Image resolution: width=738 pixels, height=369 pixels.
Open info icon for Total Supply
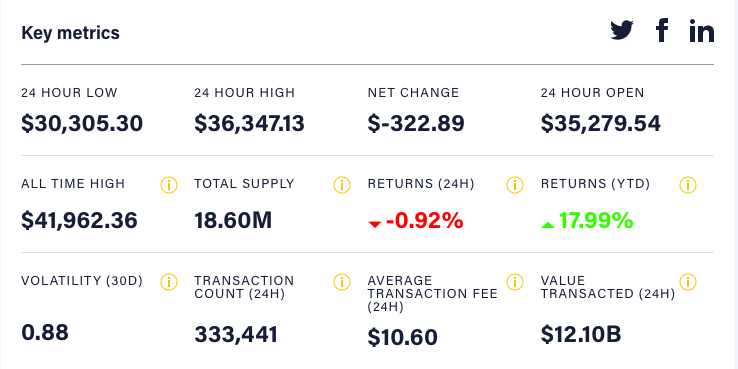tap(342, 185)
